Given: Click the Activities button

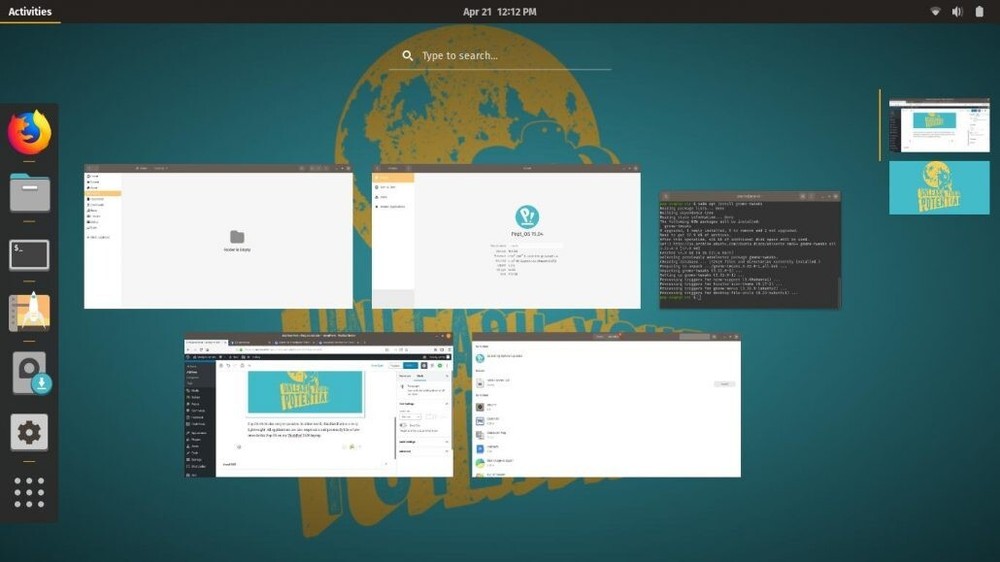Looking at the screenshot, I should click(x=30, y=11).
